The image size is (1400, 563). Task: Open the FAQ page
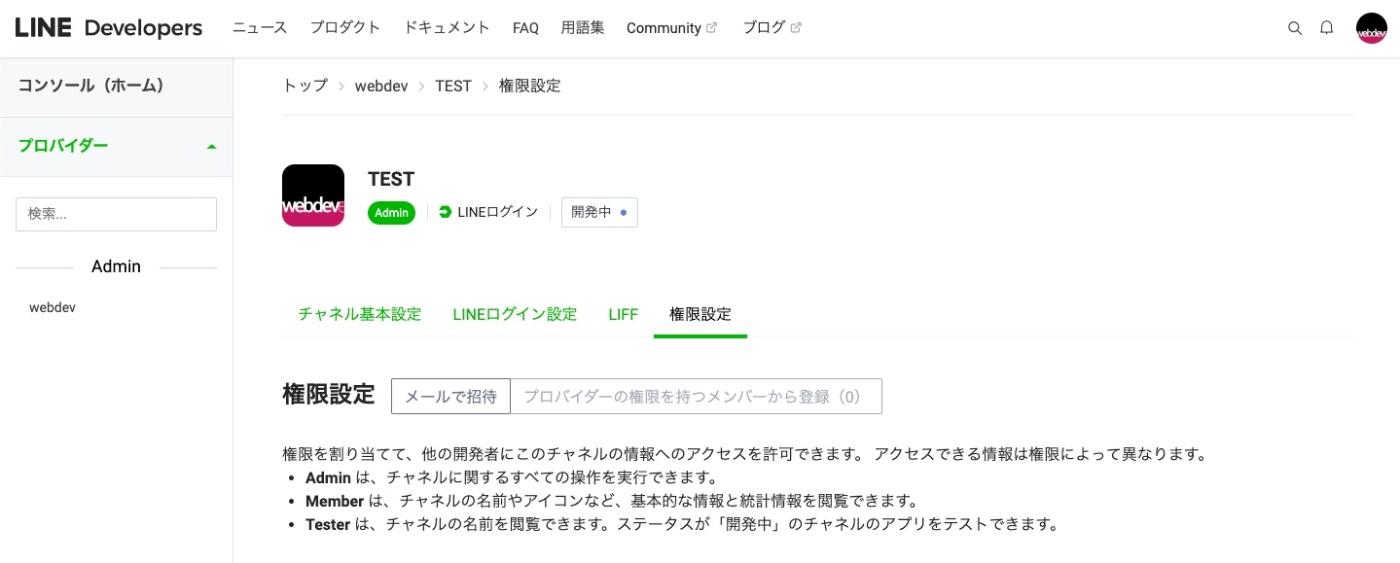tap(526, 28)
